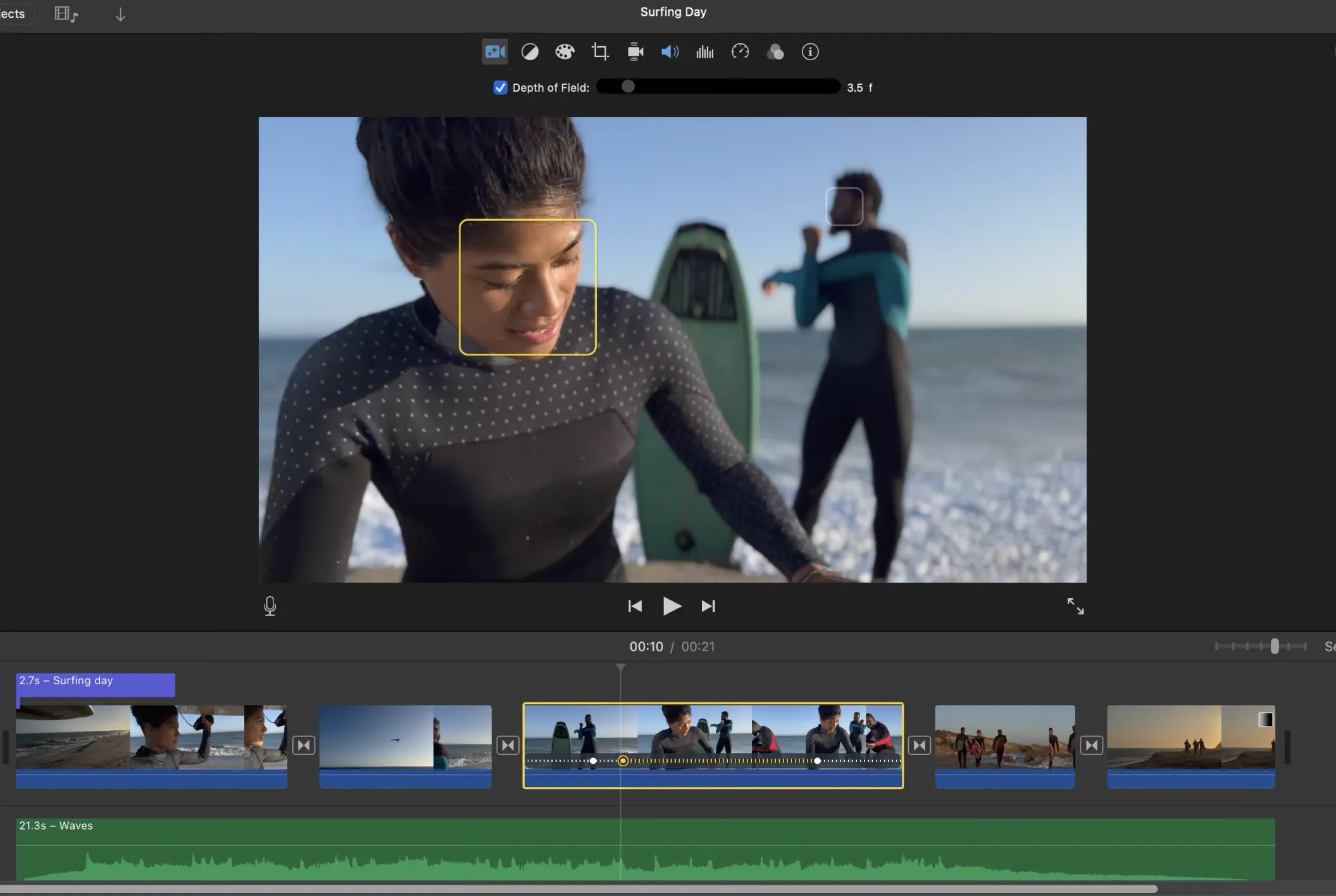Open the transition after the first clip
The image size is (1336, 896).
[x=304, y=745]
